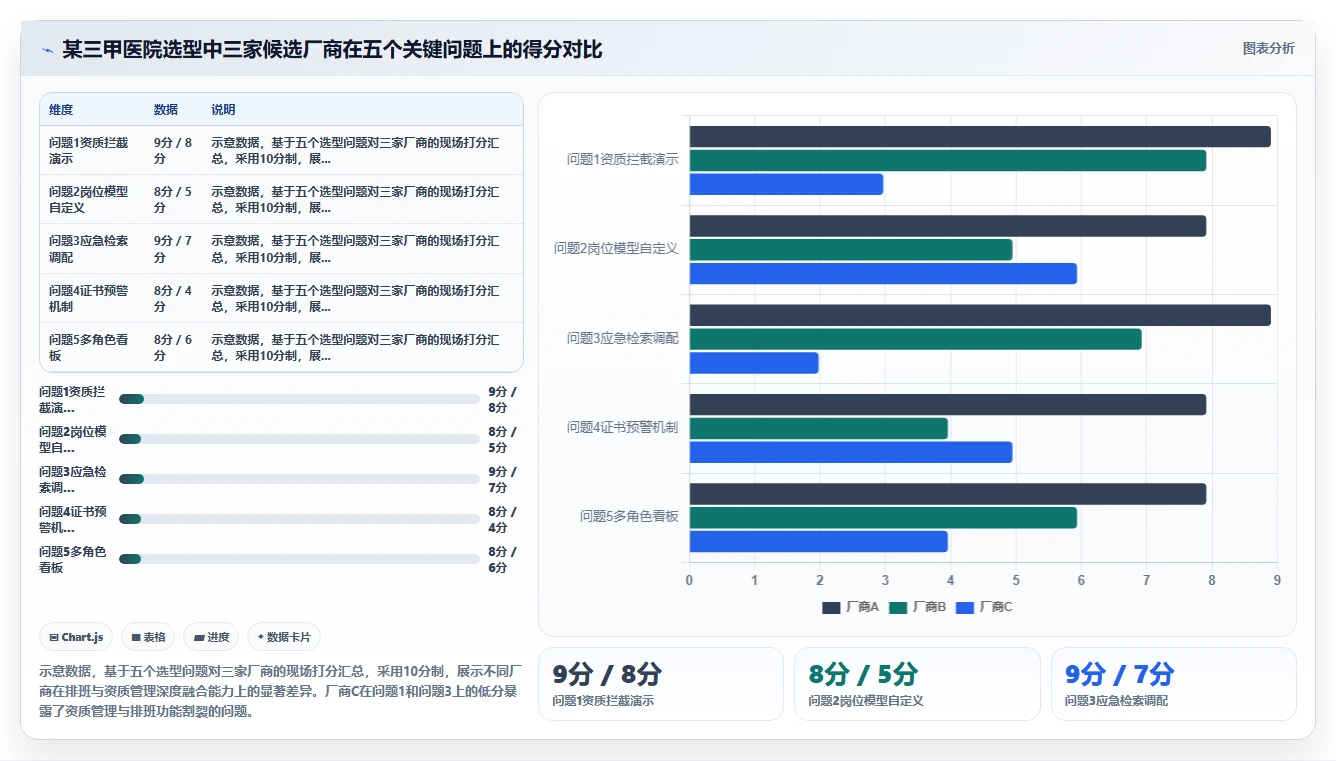The width and height of the screenshot is (1336, 761).
Task: Click chart axis label 问题1资质拦截演示
Action: click(x=622, y=159)
